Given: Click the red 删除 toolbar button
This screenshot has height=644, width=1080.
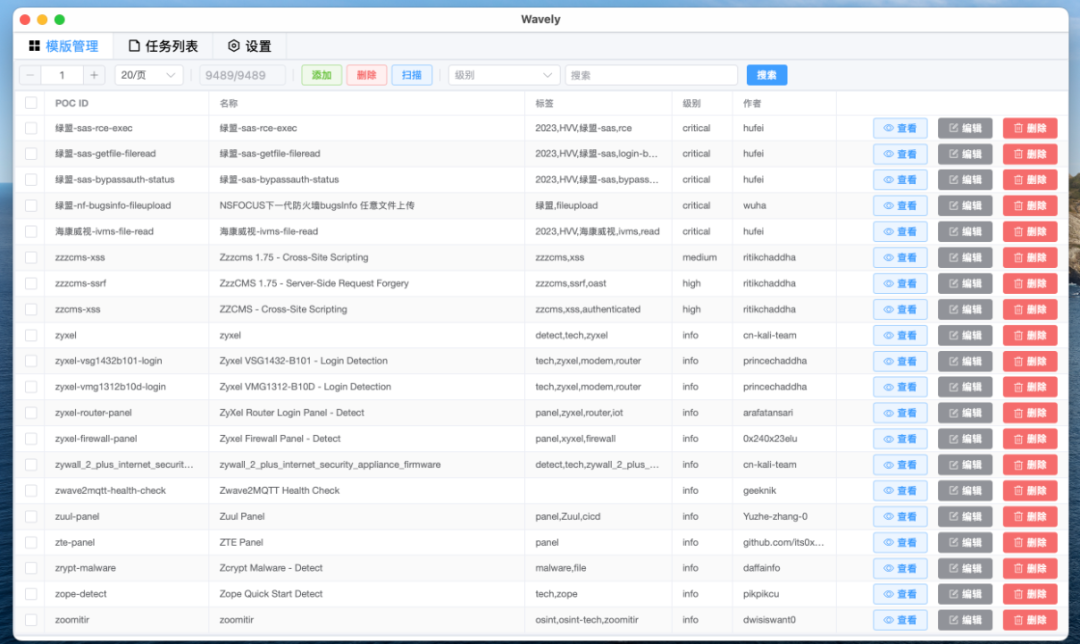Looking at the screenshot, I should pos(366,75).
